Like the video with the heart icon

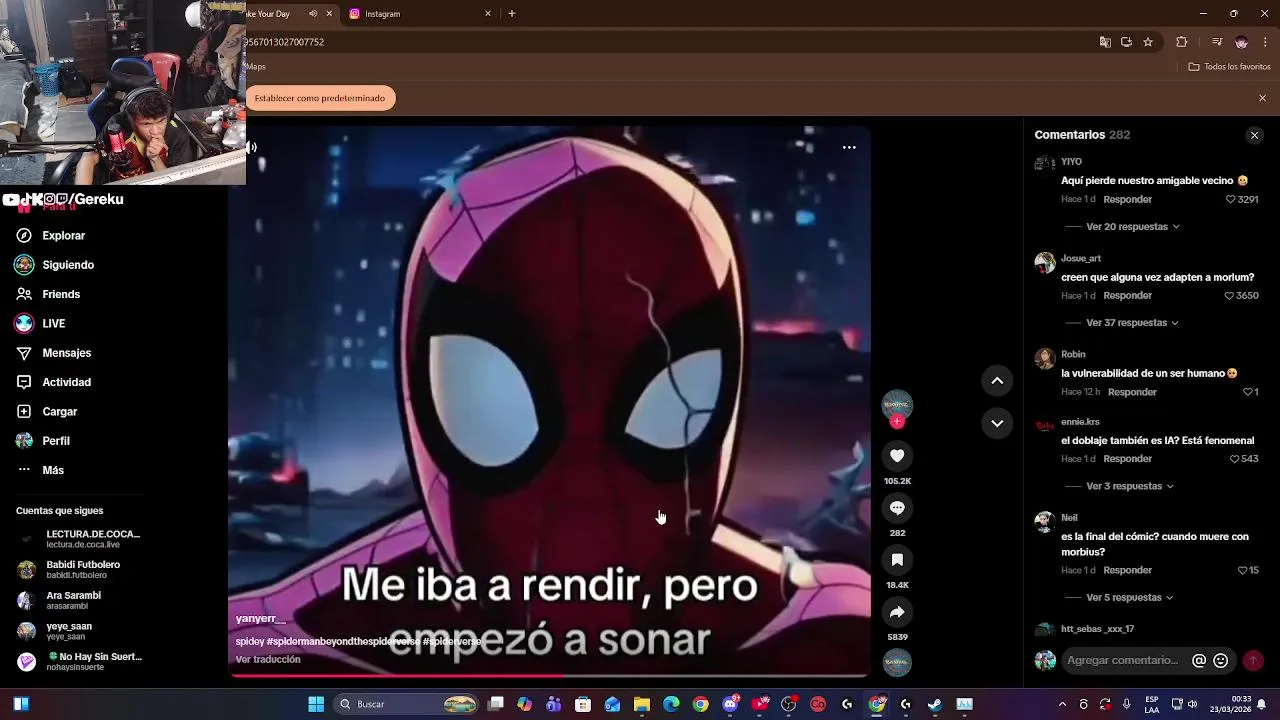pos(897,456)
